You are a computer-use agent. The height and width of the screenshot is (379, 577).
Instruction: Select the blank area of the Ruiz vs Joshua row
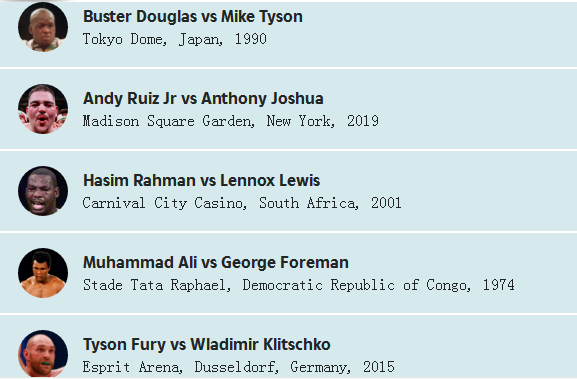click(x=478, y=109)
